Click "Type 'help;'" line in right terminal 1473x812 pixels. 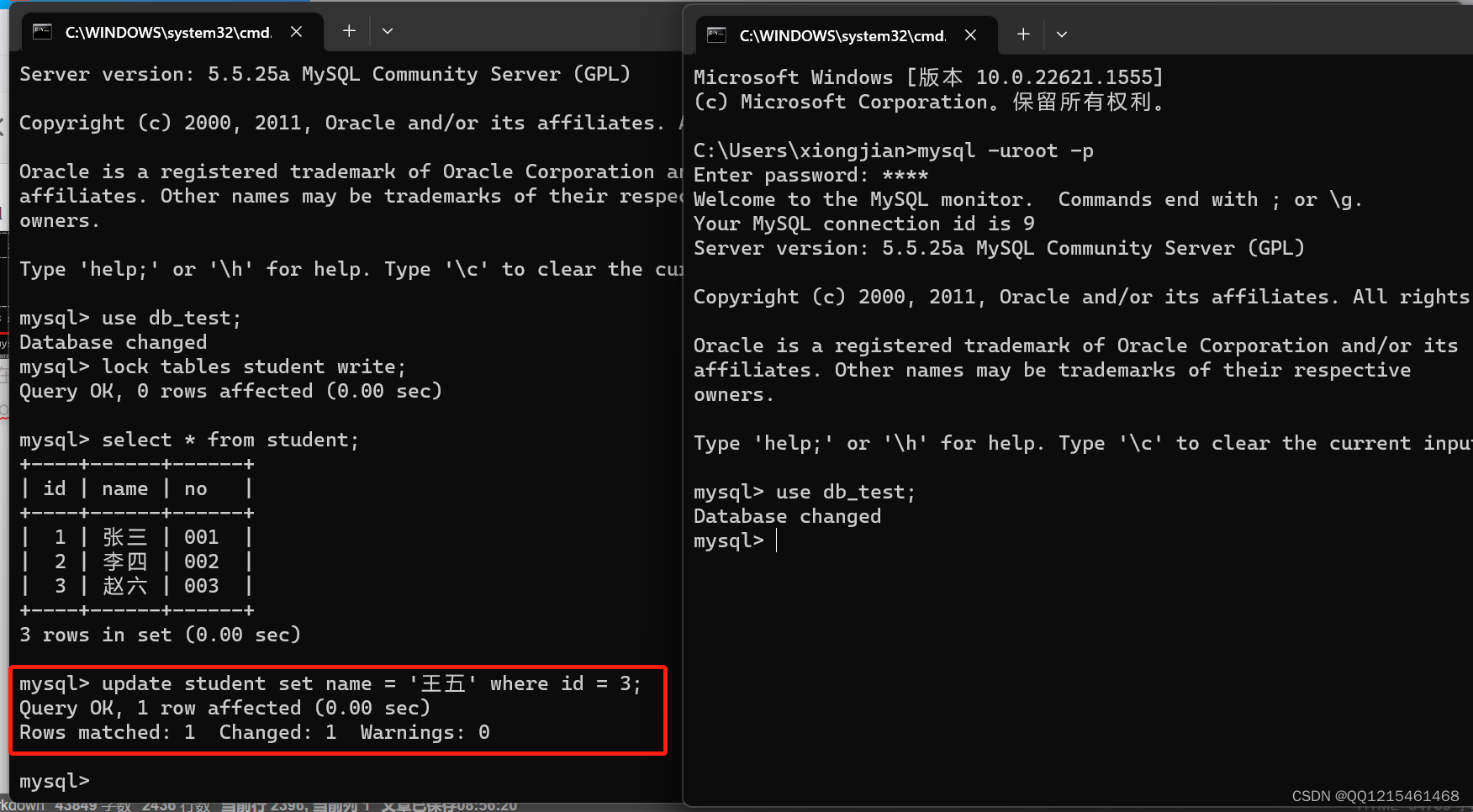[x=1082, y=444]
